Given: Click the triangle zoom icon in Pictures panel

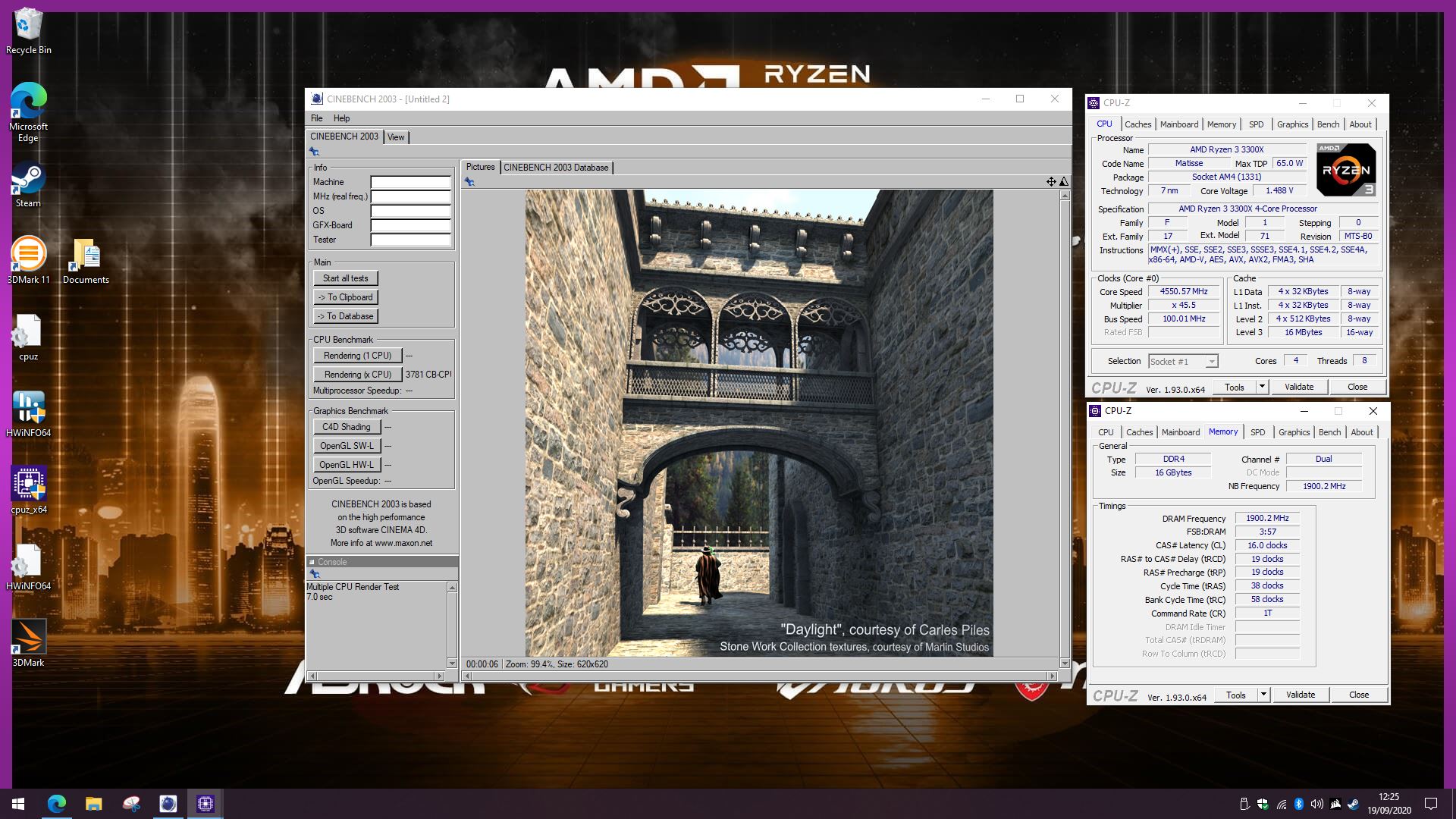Looking at the screenshot, I should click(1064, 181).
